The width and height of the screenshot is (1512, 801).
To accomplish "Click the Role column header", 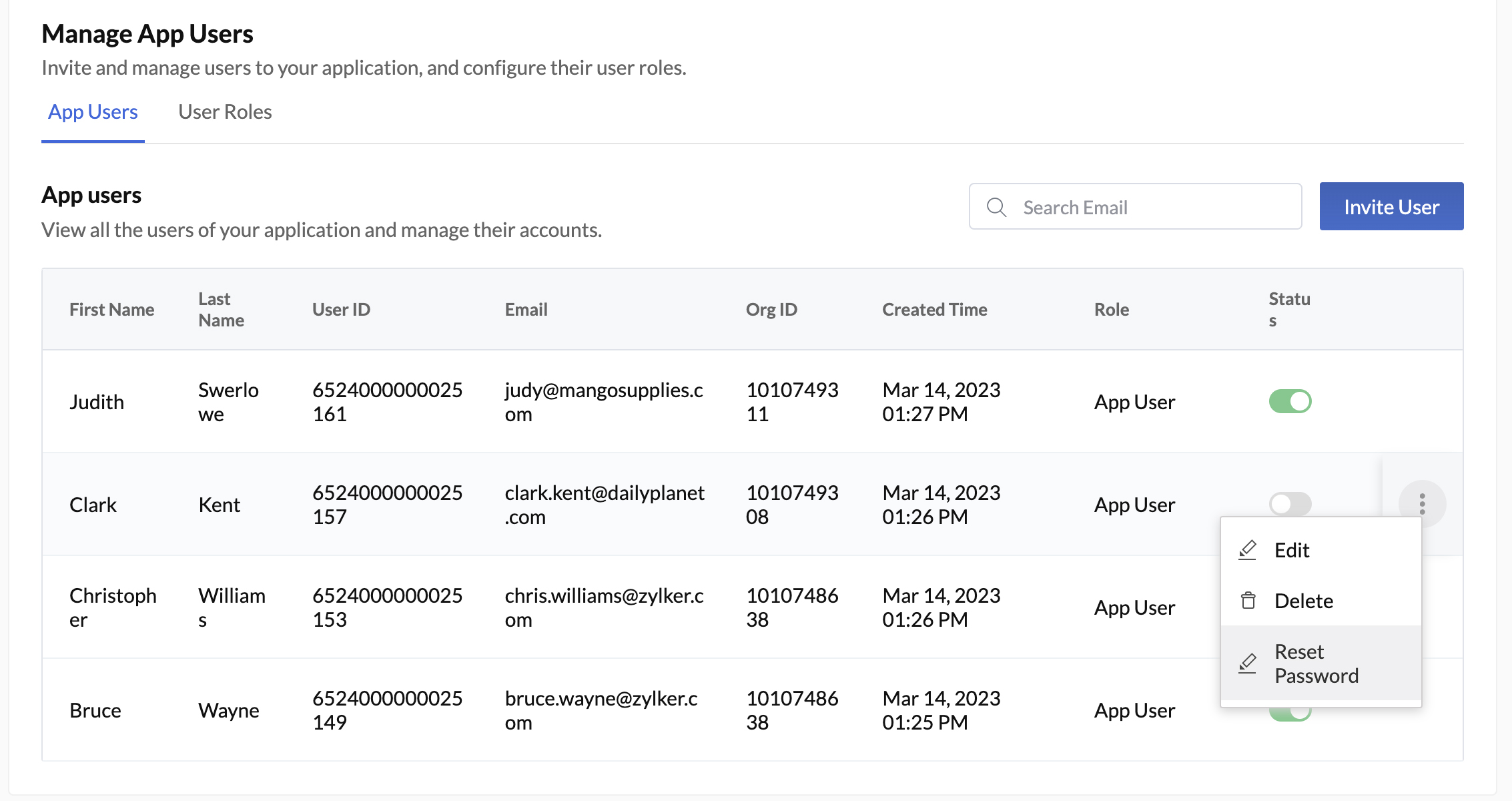I will (x=1111, y=309).
